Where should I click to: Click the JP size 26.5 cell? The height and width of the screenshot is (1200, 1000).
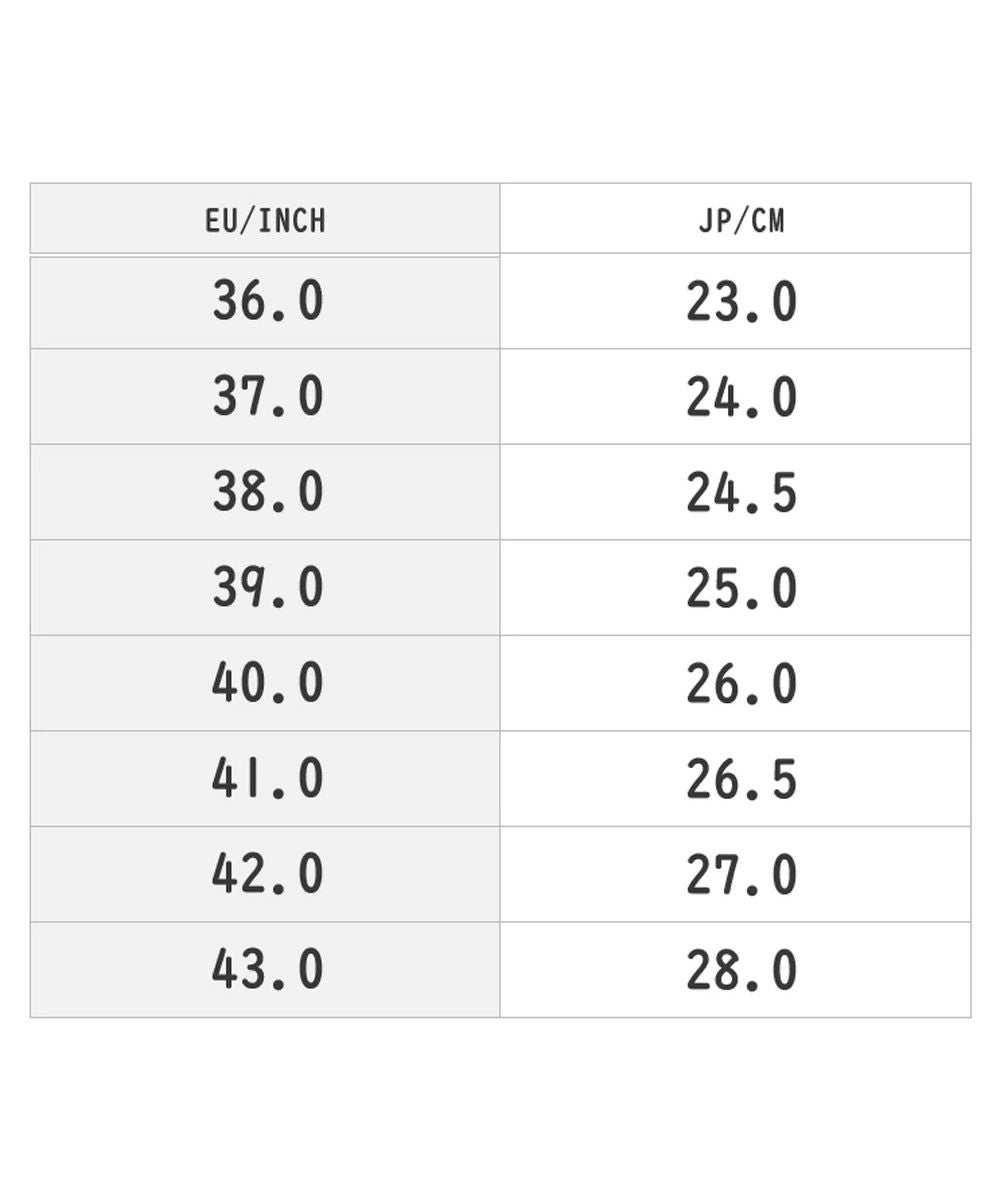(x=735, y=779)
